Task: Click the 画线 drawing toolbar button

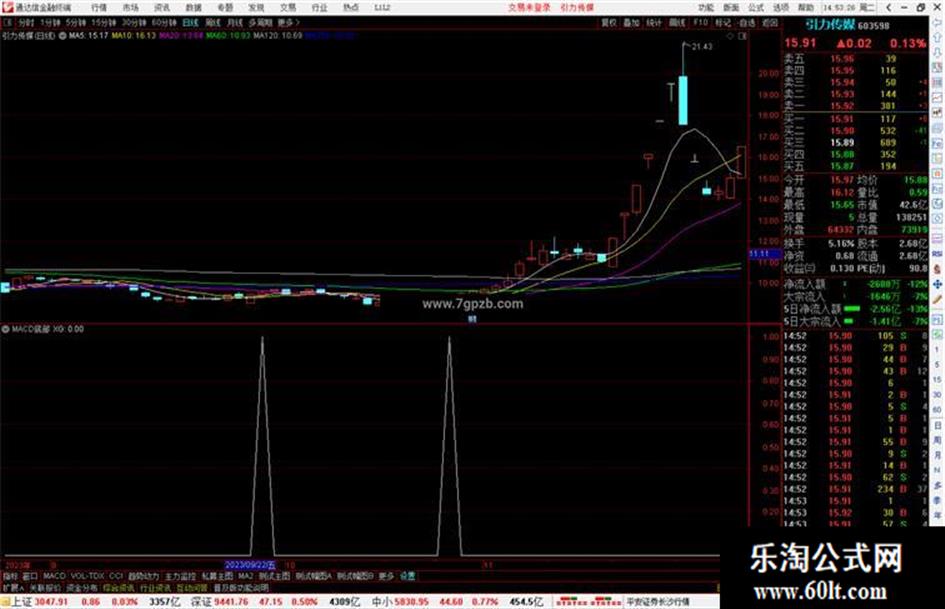Action: pyautogui.click(x=677, y=22)
